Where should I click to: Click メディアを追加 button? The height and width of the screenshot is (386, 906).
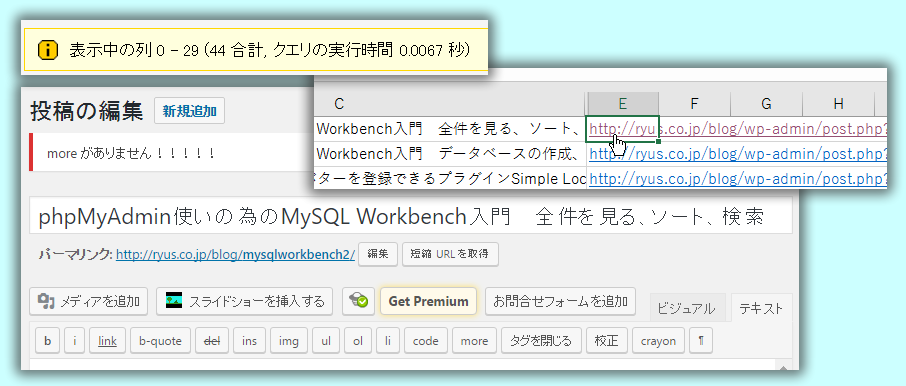(88, 301)
